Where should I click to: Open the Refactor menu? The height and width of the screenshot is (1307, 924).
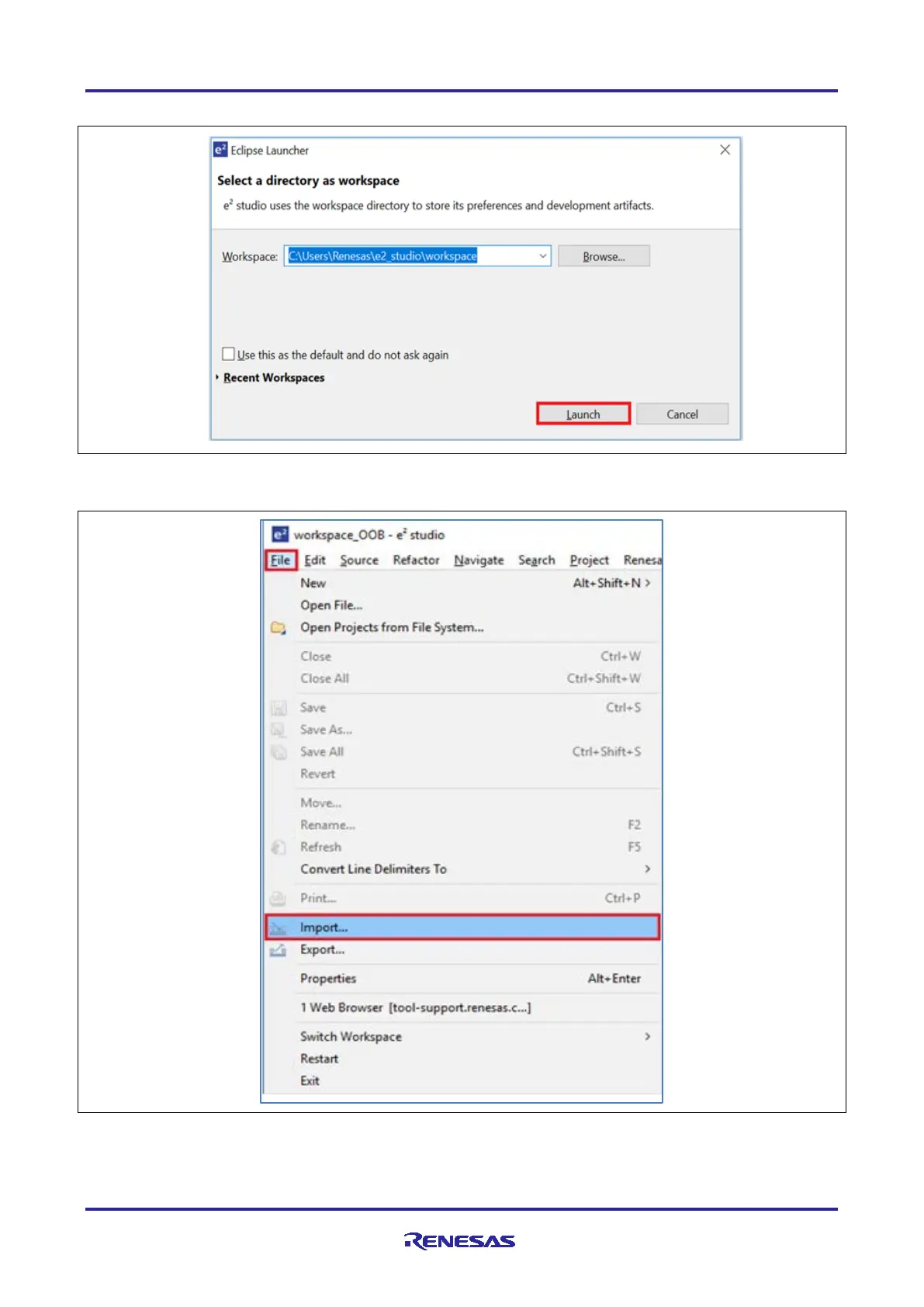point(416,560)
